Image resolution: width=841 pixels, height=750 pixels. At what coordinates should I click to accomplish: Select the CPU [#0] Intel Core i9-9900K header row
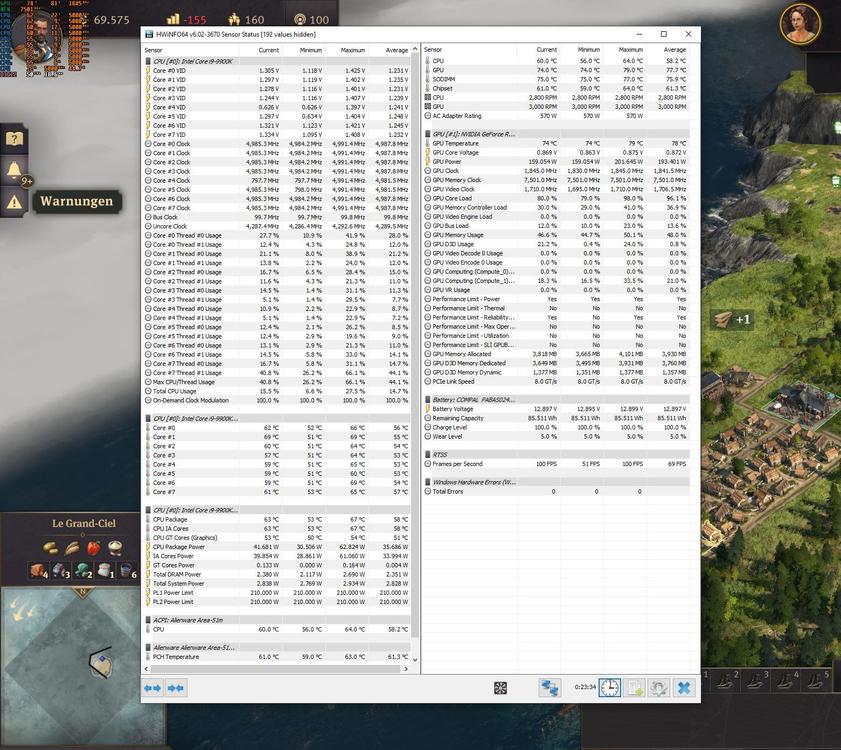point(195,61)
